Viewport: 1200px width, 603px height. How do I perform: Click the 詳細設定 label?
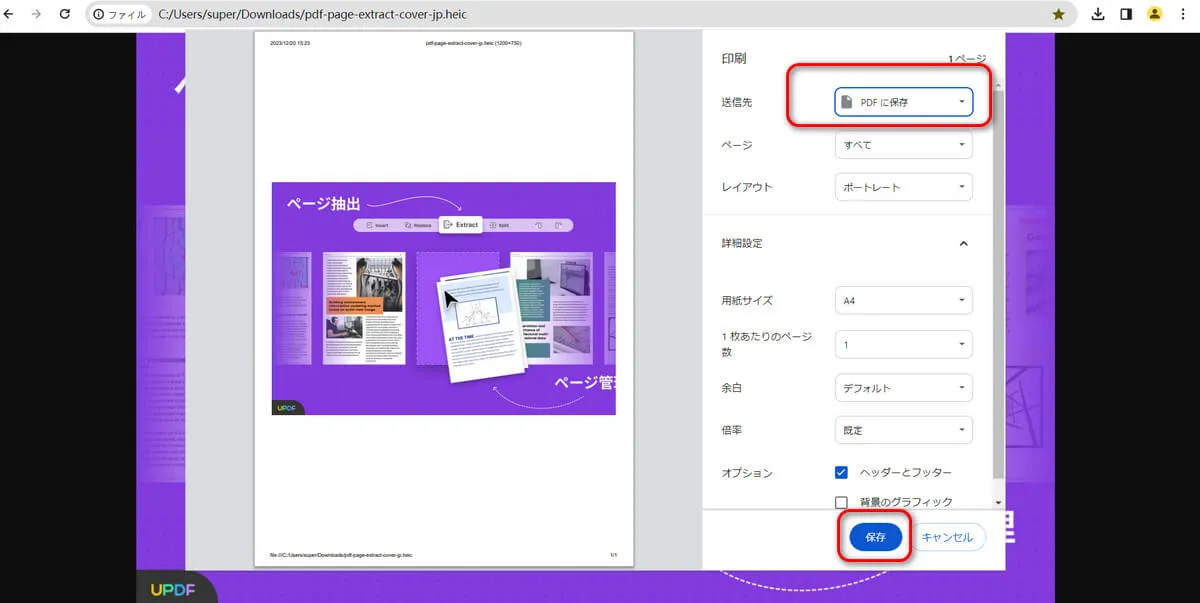point(743,243)
